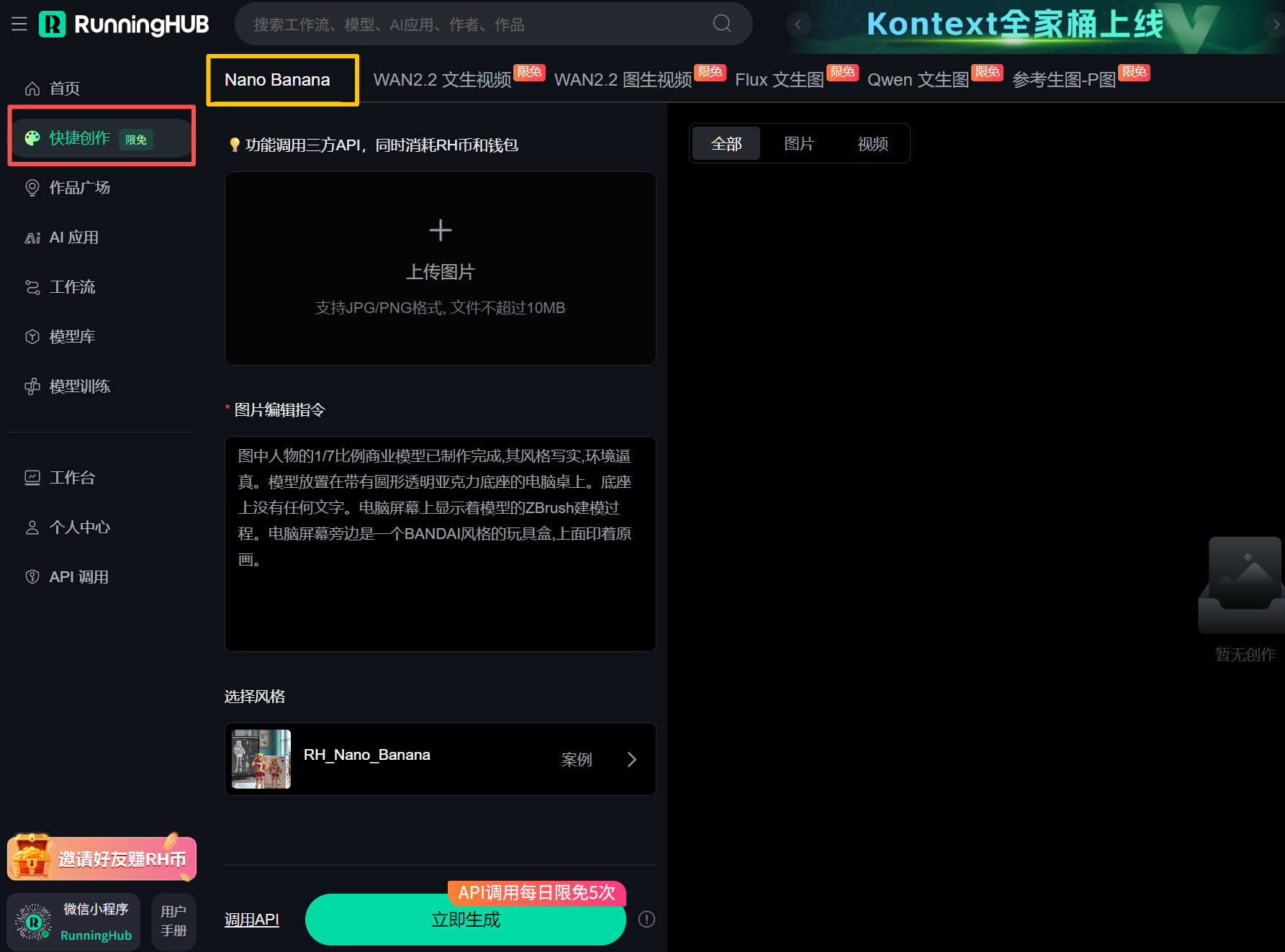Switch to the Flux 文生图 tab
This screenshot has height=952, width=1285.
coord(779,79)
